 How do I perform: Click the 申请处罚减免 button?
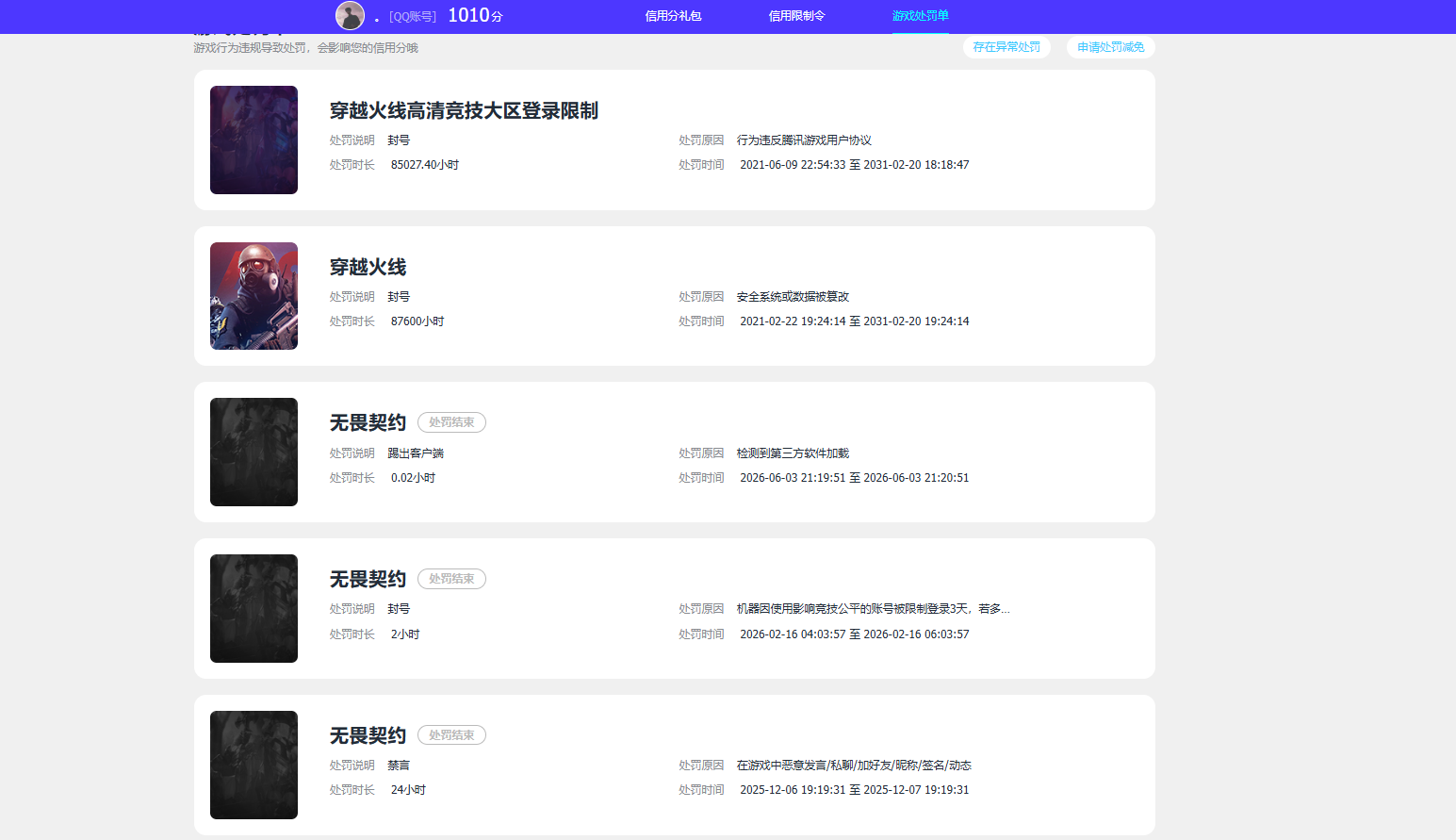click(1110, 47)
